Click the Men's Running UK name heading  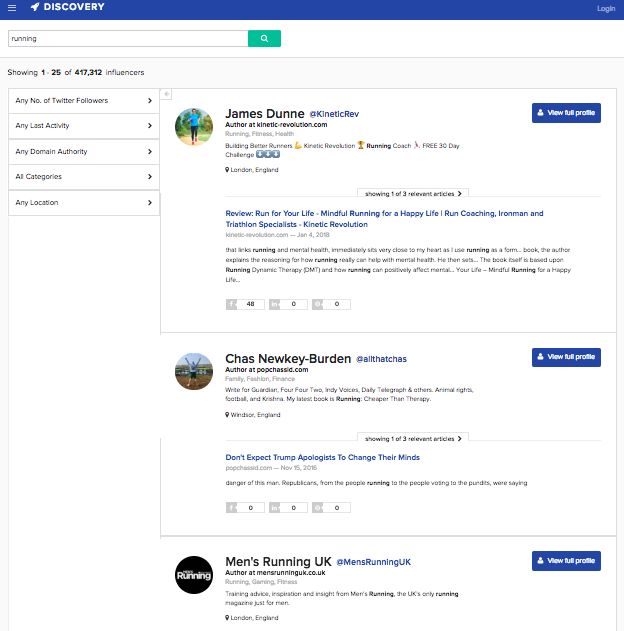(278, 562)
